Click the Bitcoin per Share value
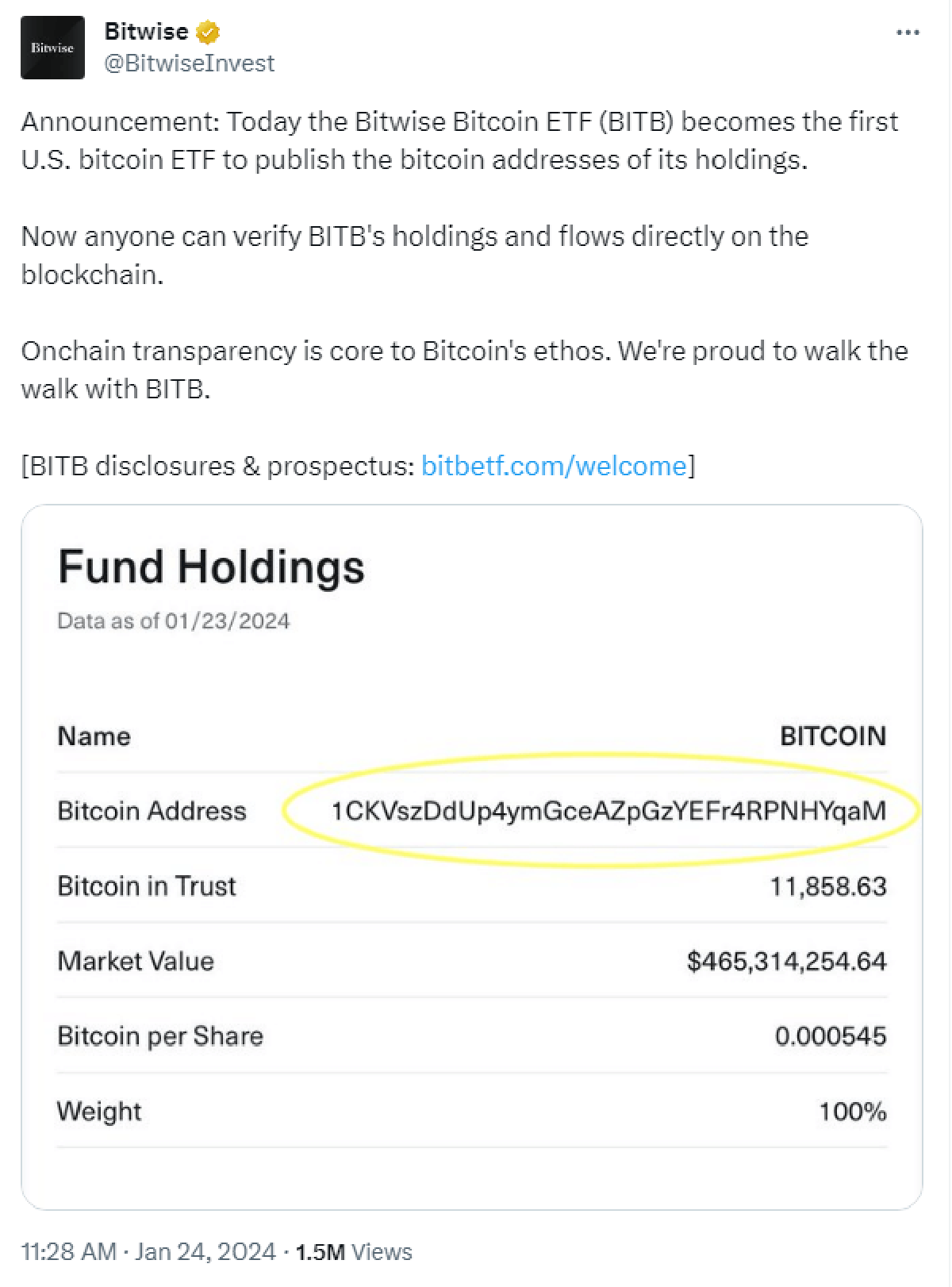Image resolution: width=952 pixels, height=1287 pixels. tap(831, 1035)
